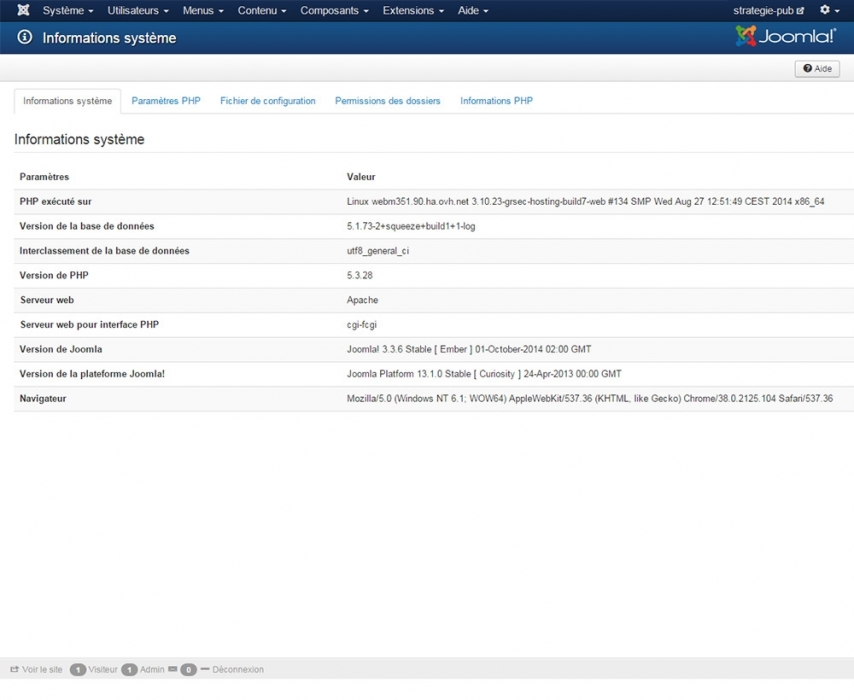Image resolution: width=854 pixels, height=700 pixels.
Task: Click the information icon beside the page title
Action: (x=25, y=37)
